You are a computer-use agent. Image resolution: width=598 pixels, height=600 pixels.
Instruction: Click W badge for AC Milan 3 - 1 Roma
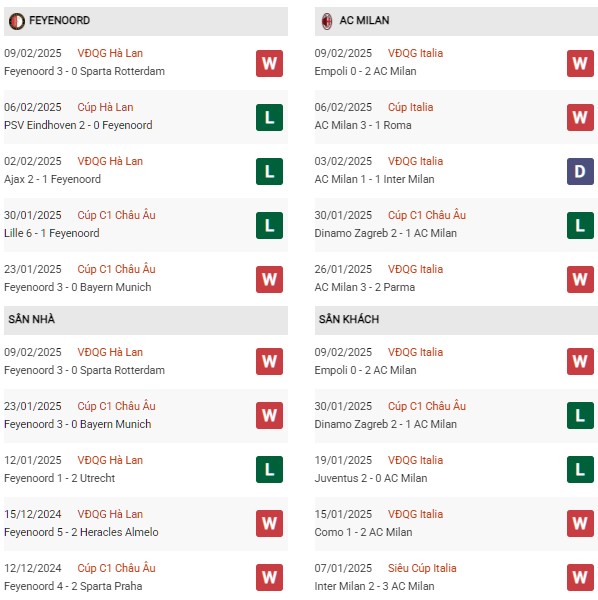point(580,117)
